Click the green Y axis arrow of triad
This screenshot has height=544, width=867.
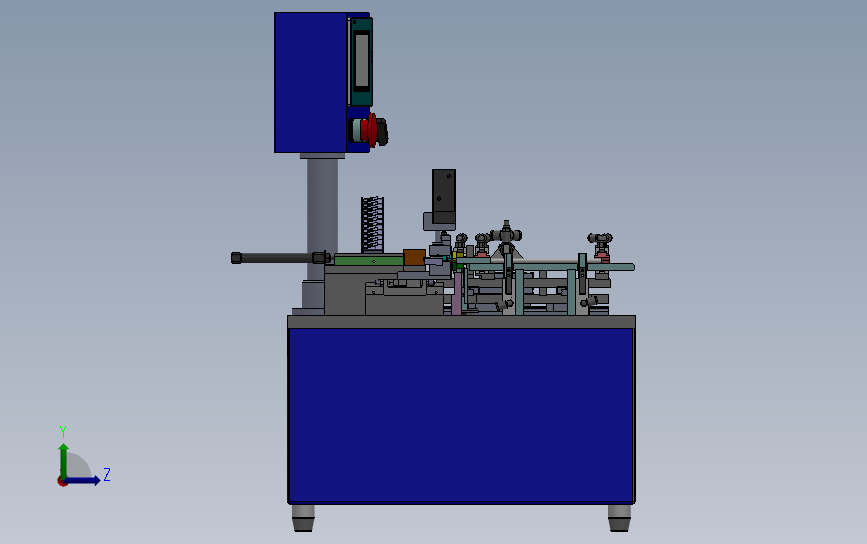click(x=63, y=460)
